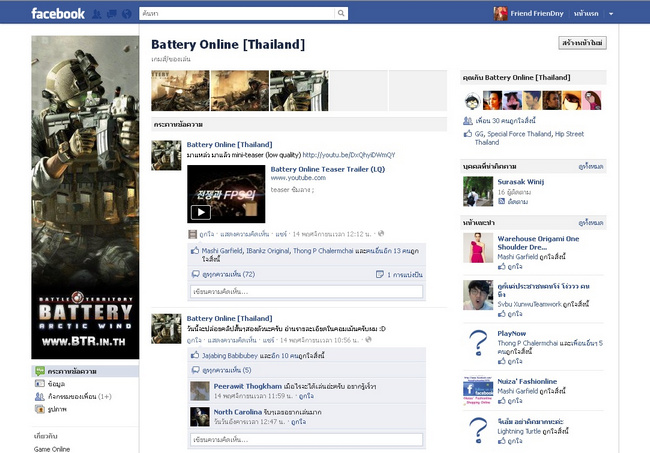
Task: Go to the Home (หน้าแรก) menu item
Action: coord(586,14)
